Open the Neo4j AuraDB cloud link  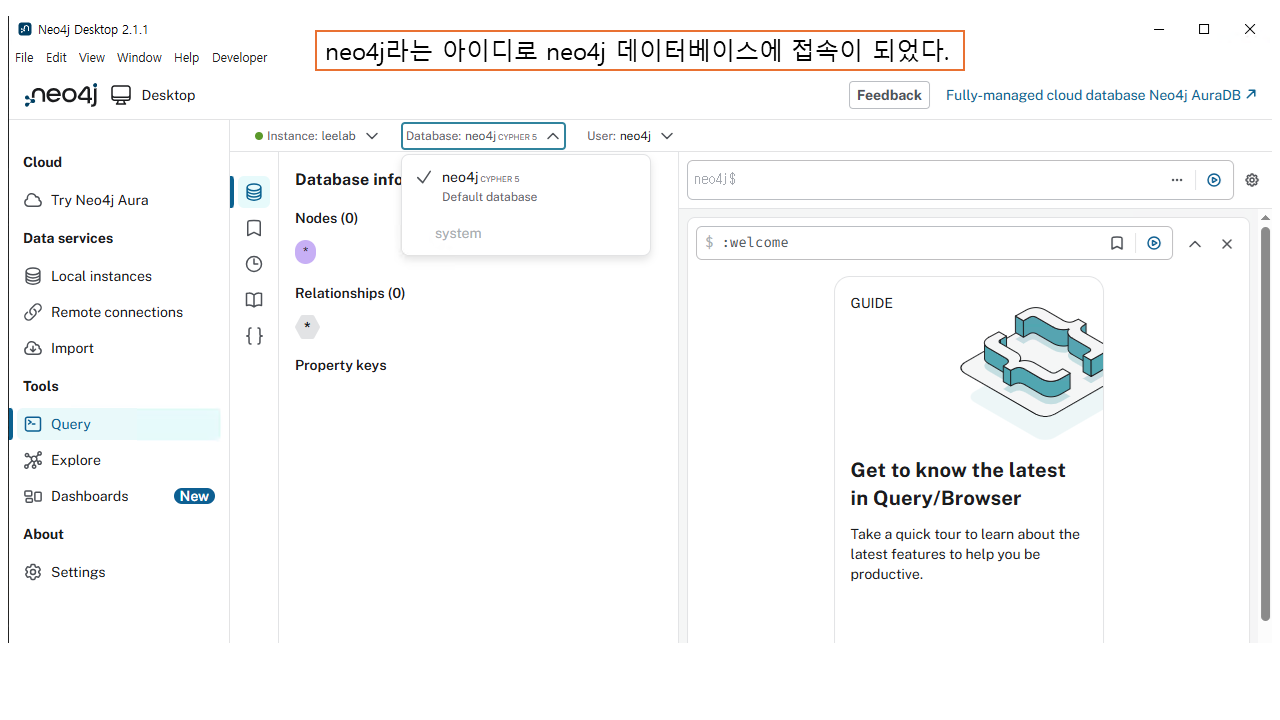point(1101,95)
